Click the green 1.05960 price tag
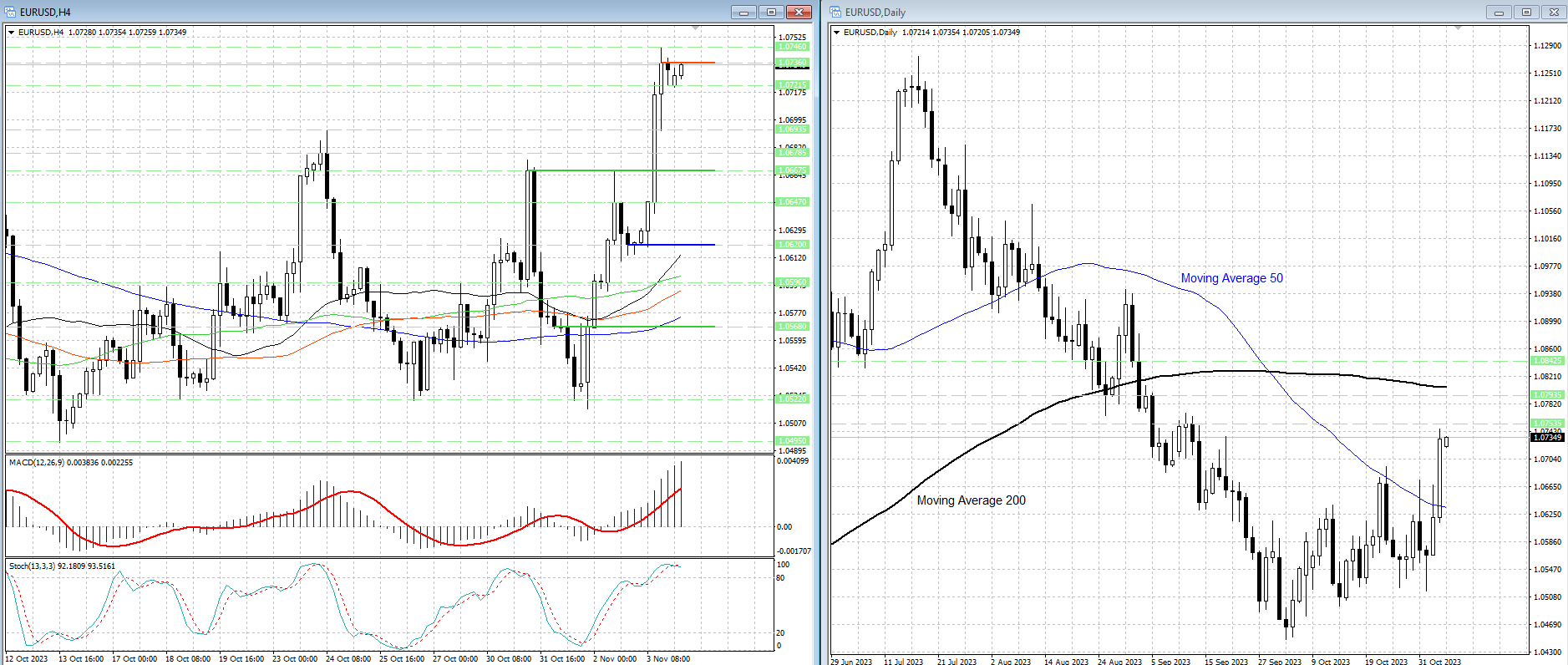Screen dimensions: 1568x665 (x=793, y=282)
